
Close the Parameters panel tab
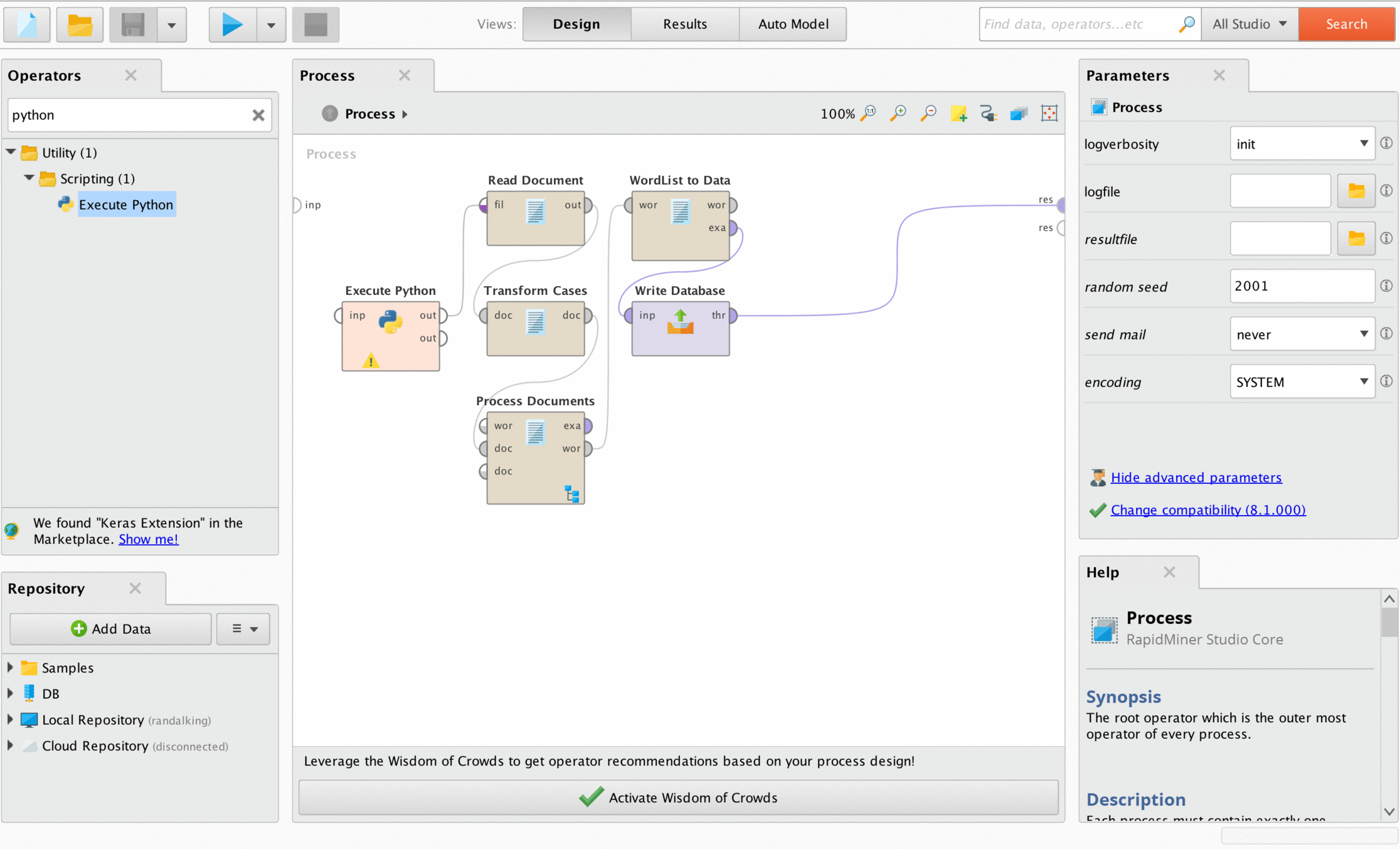pyautogui.click(x=1219, y=75)
